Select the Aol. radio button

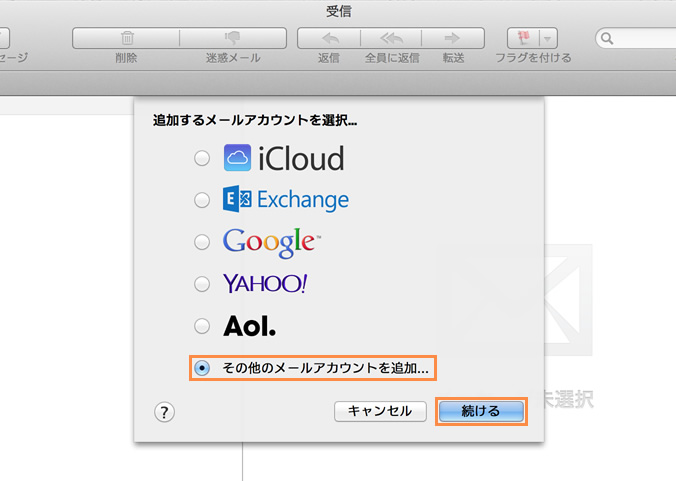202,326
